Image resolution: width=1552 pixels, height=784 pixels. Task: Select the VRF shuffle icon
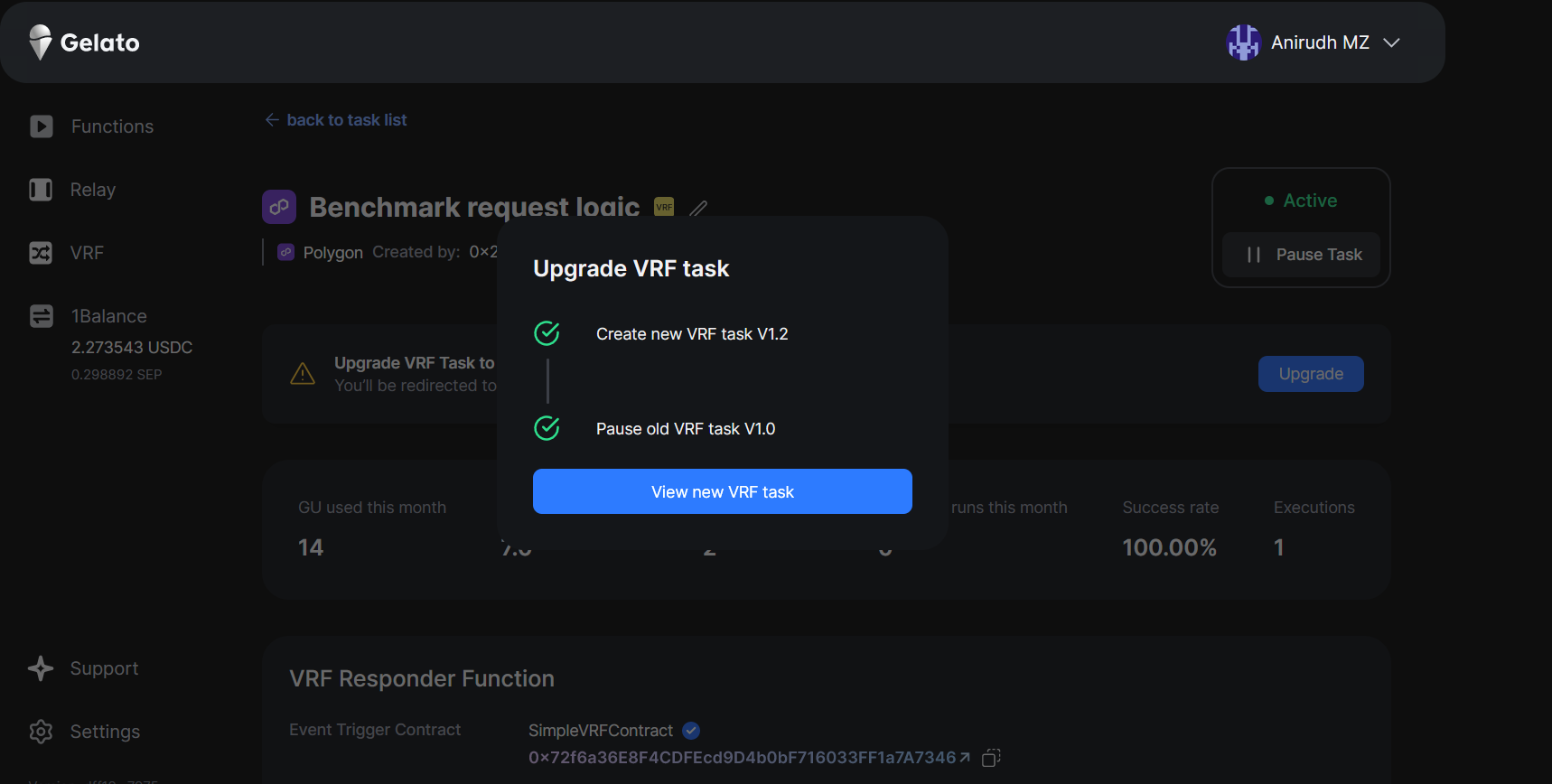(x=41, y=253)
